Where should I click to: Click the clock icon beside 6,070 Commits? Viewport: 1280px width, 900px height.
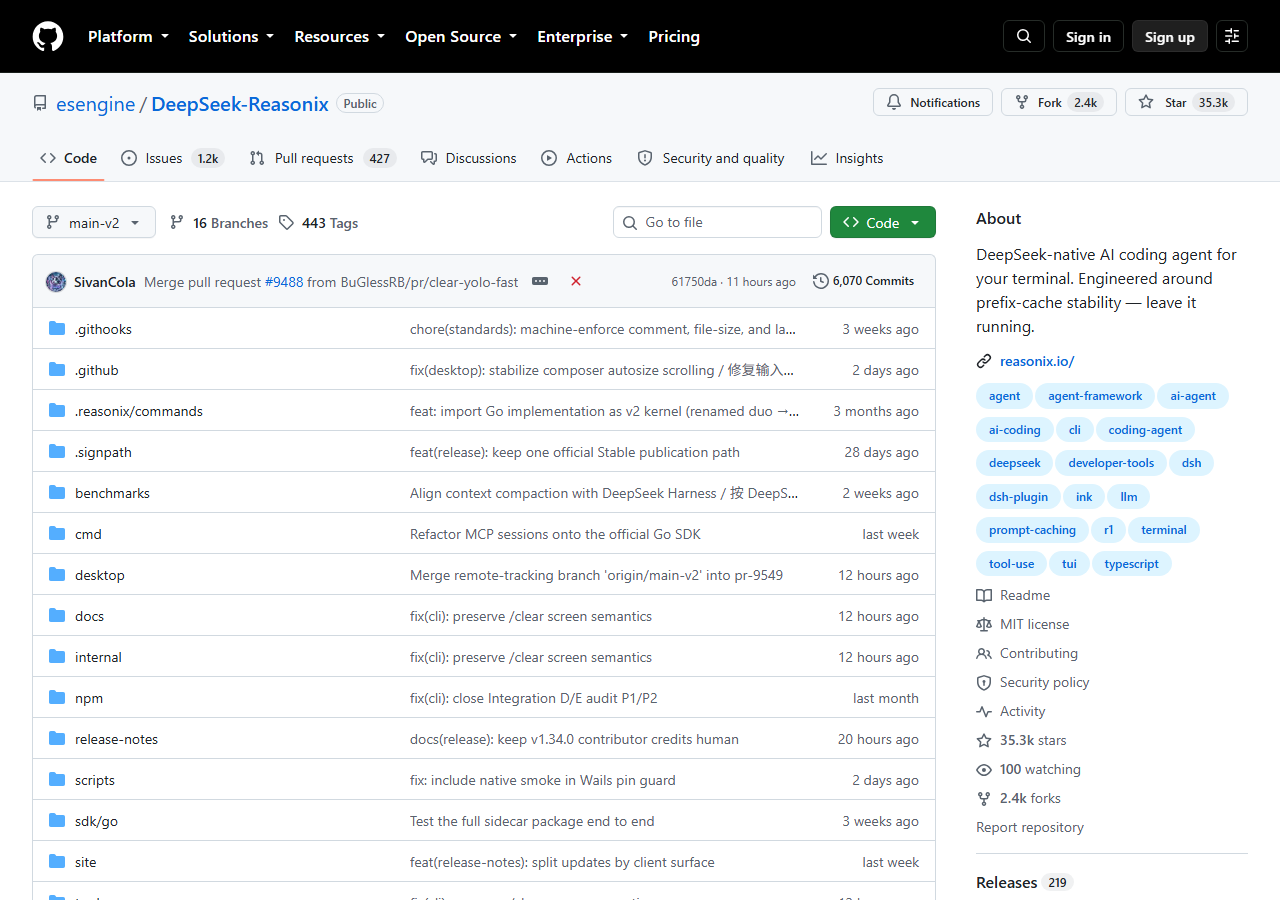(x=821, y=281)
